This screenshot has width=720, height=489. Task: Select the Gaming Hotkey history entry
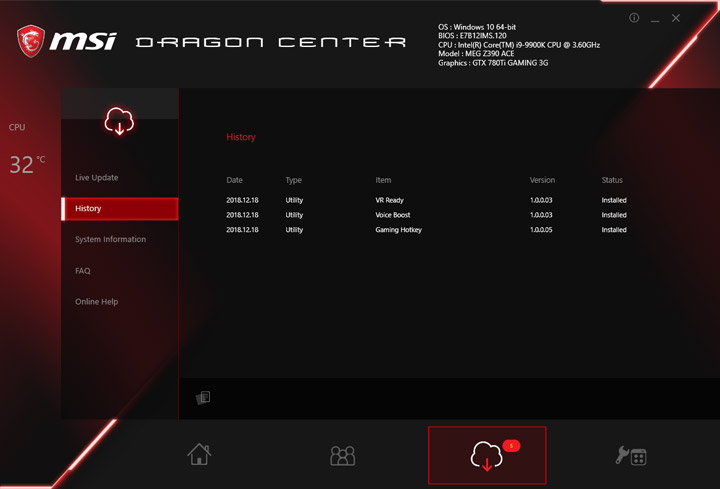(426, 230)
